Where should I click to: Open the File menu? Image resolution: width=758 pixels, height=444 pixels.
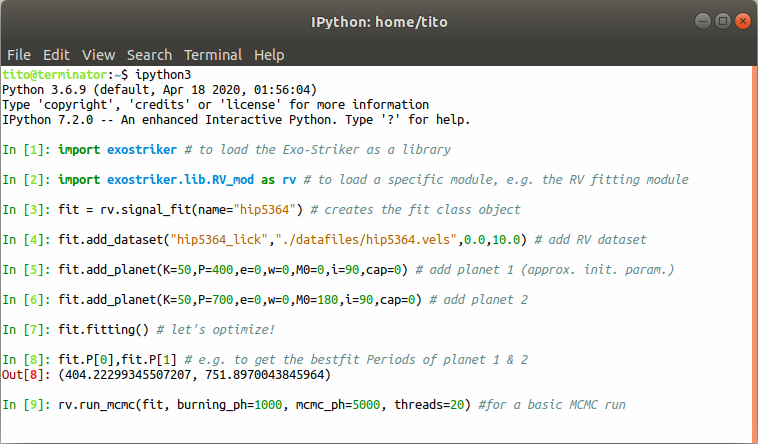tap(19, 55)
